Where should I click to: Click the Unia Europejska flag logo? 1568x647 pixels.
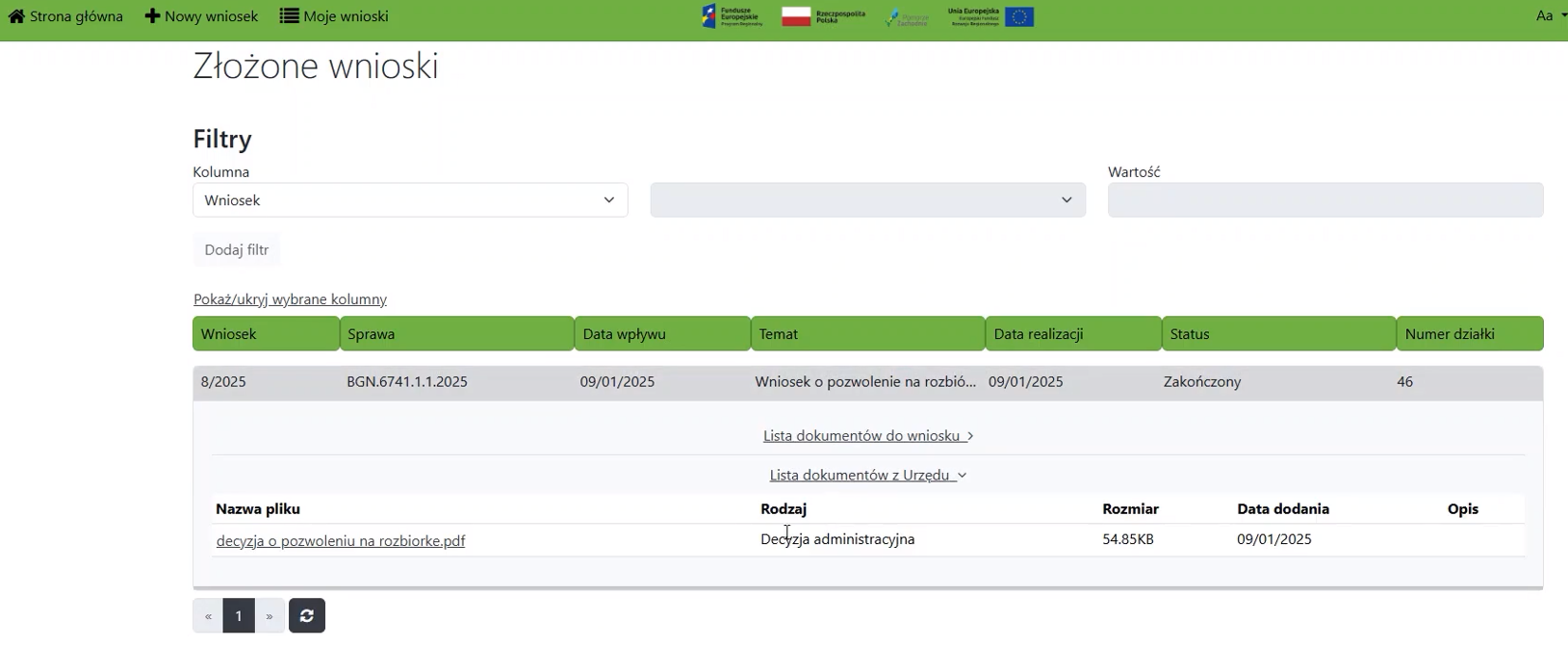[990, 16]
